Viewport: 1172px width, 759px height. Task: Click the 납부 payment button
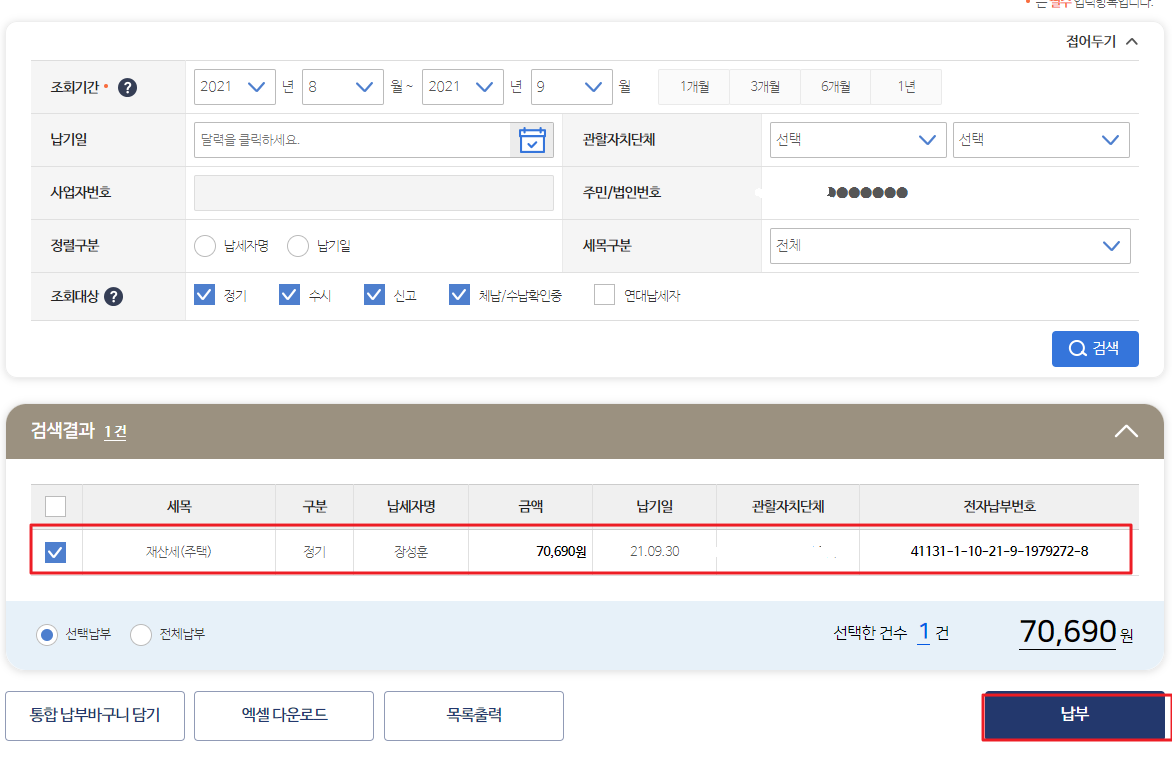[x=1075, y=715]
